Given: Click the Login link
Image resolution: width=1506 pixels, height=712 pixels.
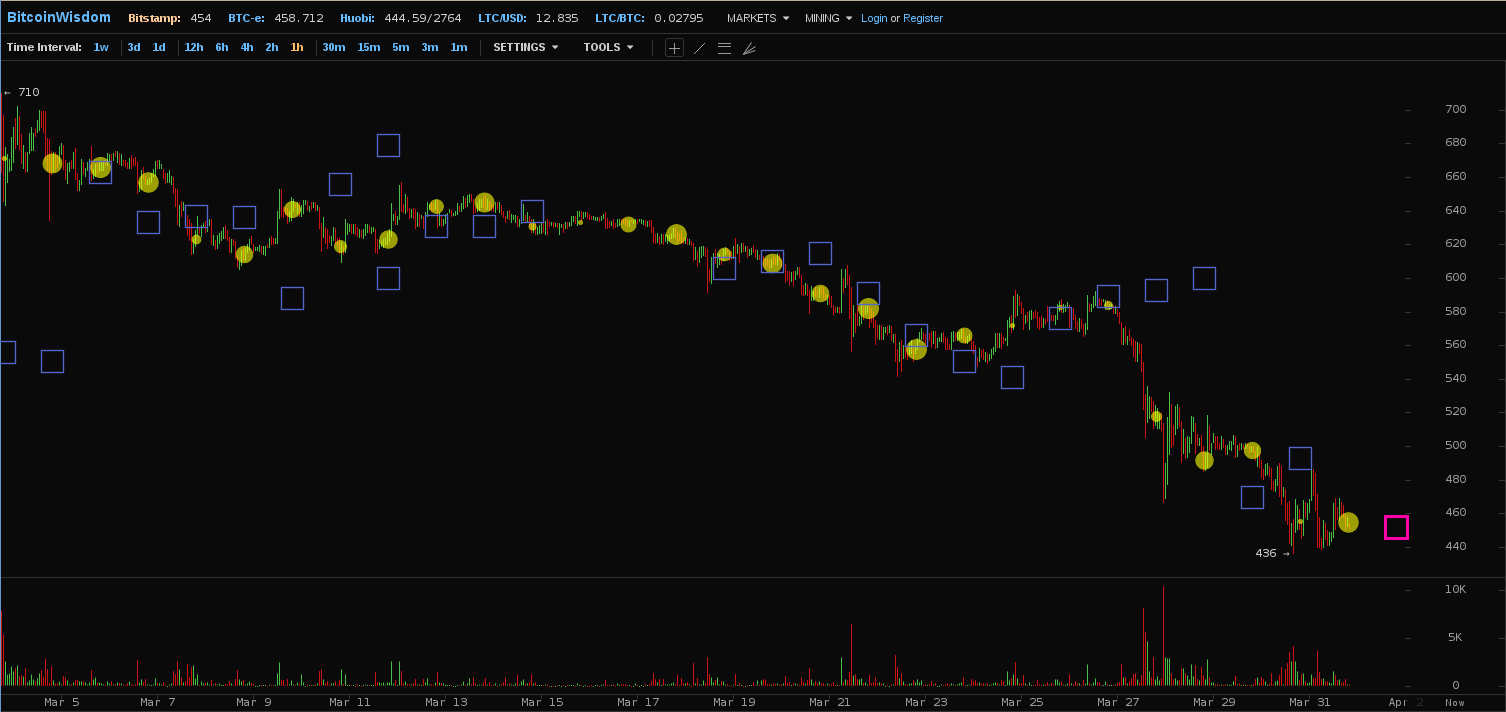Looking at the screenshot, I should tap(873, 18).
